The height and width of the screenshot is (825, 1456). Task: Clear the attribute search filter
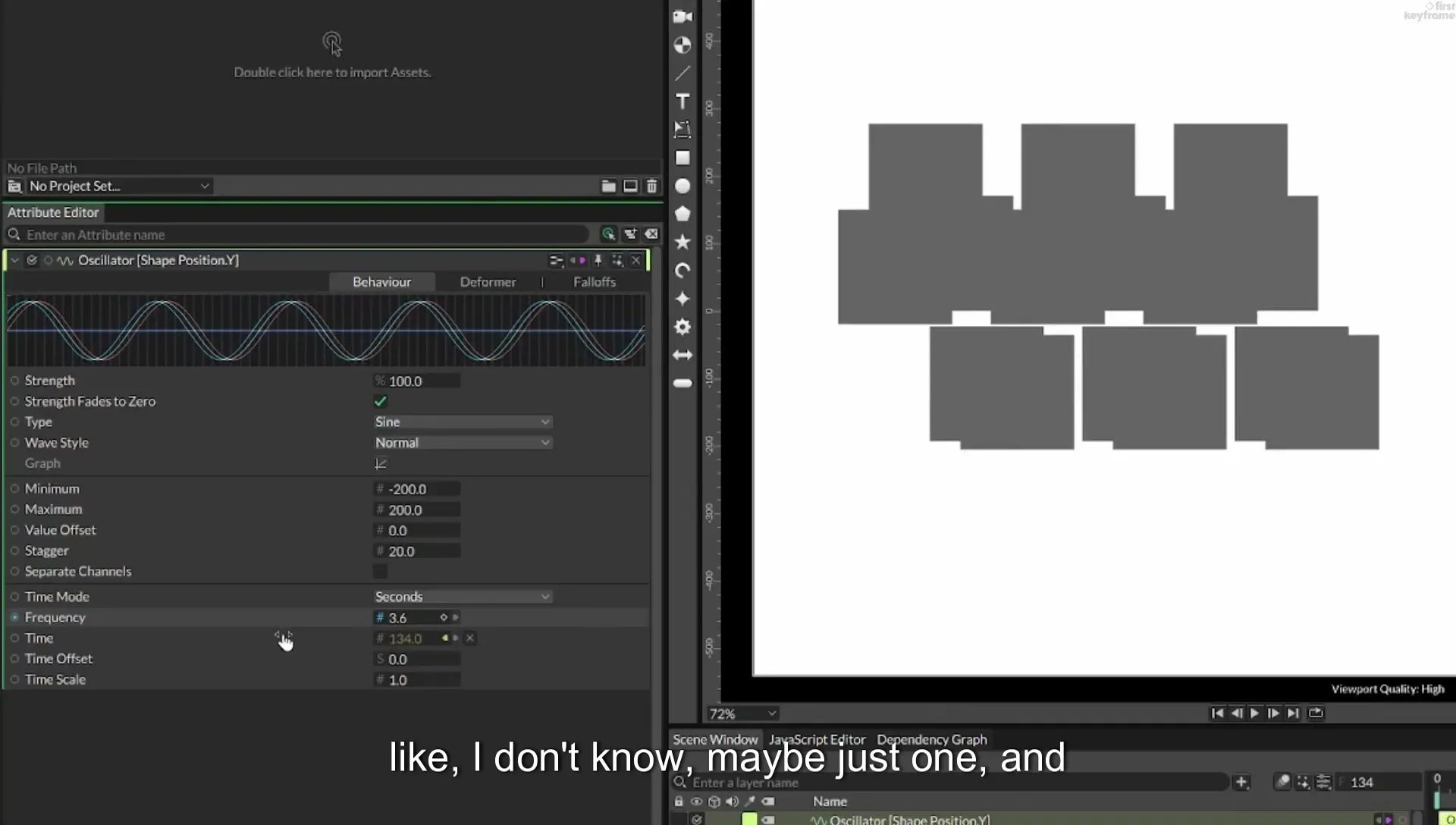(x=651, y=234)
